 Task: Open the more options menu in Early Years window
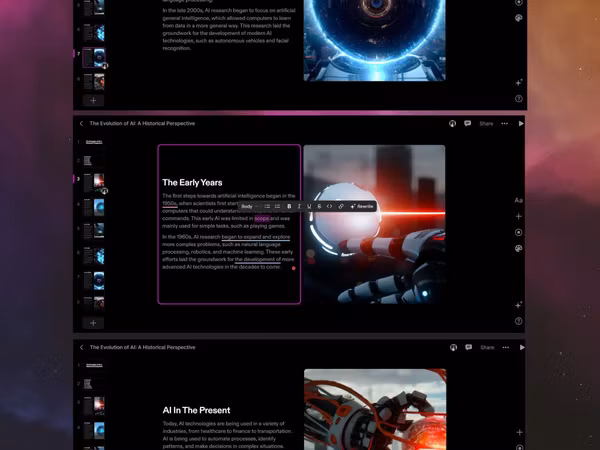[505, 124]
